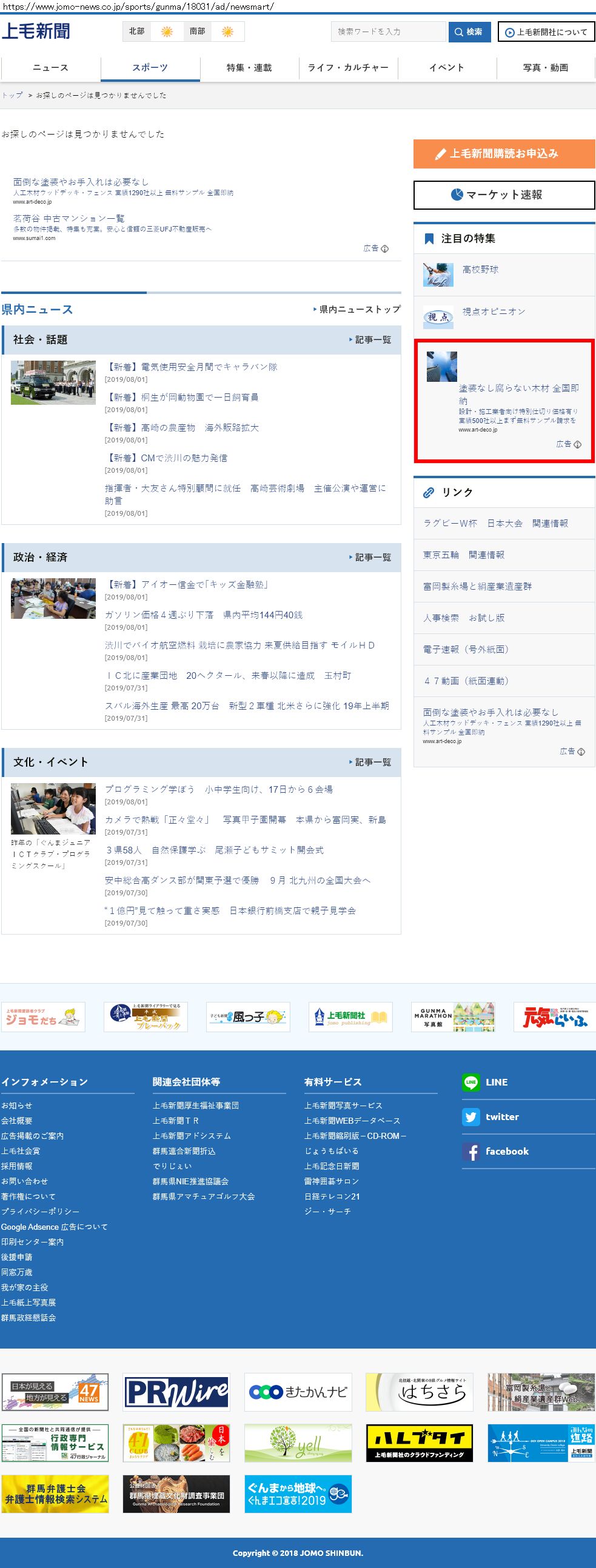
Task: Click the Facebook icon in footer
Action: tap(470, 1151)
